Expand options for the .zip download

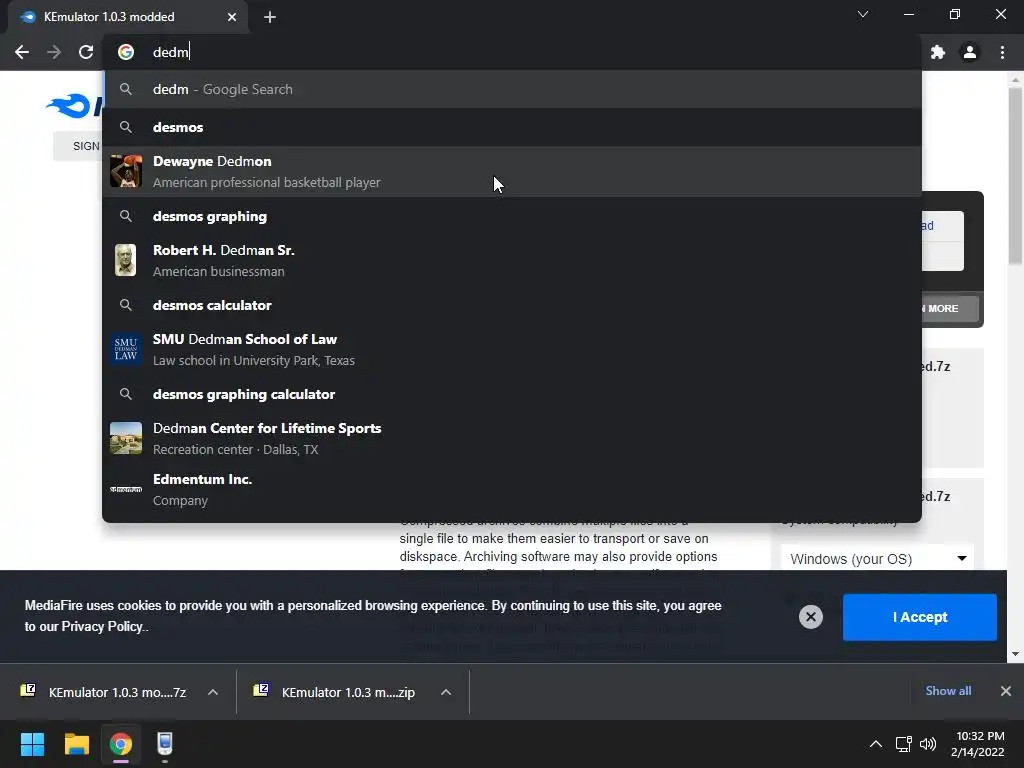pyautogui.click(x=446, y=692)
